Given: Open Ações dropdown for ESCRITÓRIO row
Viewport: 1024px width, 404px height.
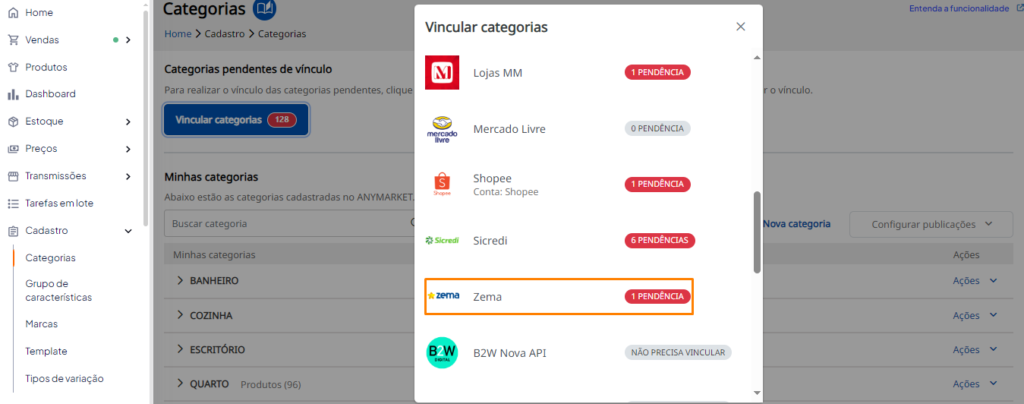Looking at the screenshot, I should click(x=975, y=350).
